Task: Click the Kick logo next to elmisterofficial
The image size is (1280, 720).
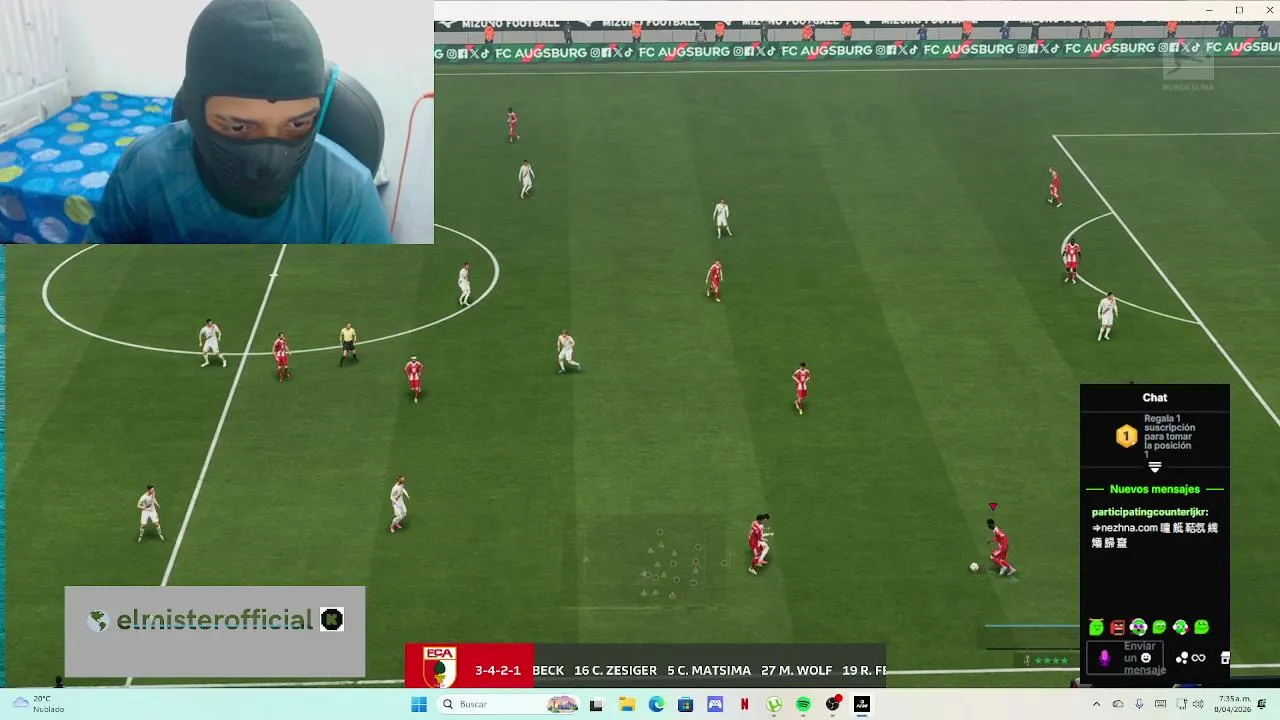Action: point(332,620)
